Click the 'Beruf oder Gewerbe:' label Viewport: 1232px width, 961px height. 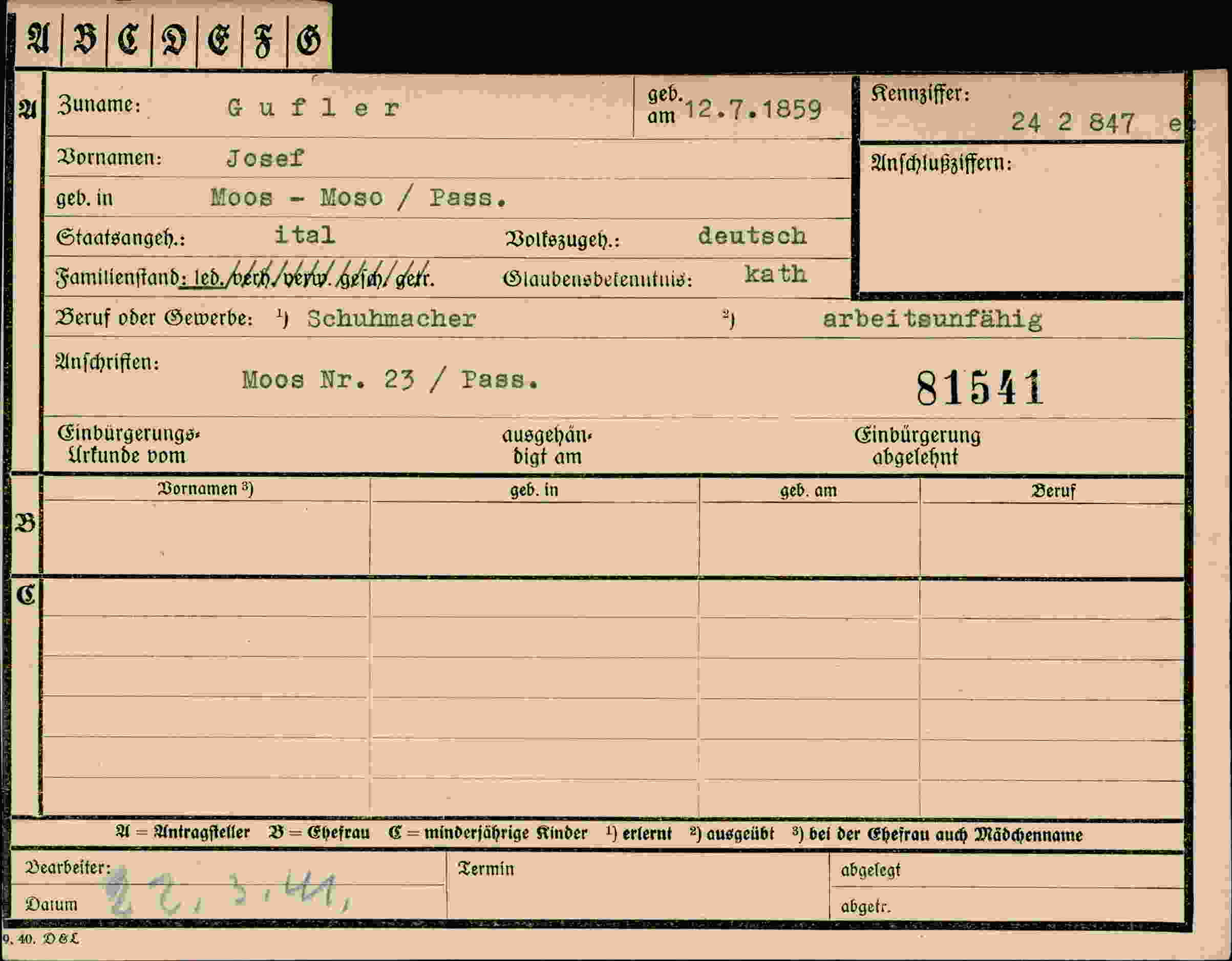(154, 318)
